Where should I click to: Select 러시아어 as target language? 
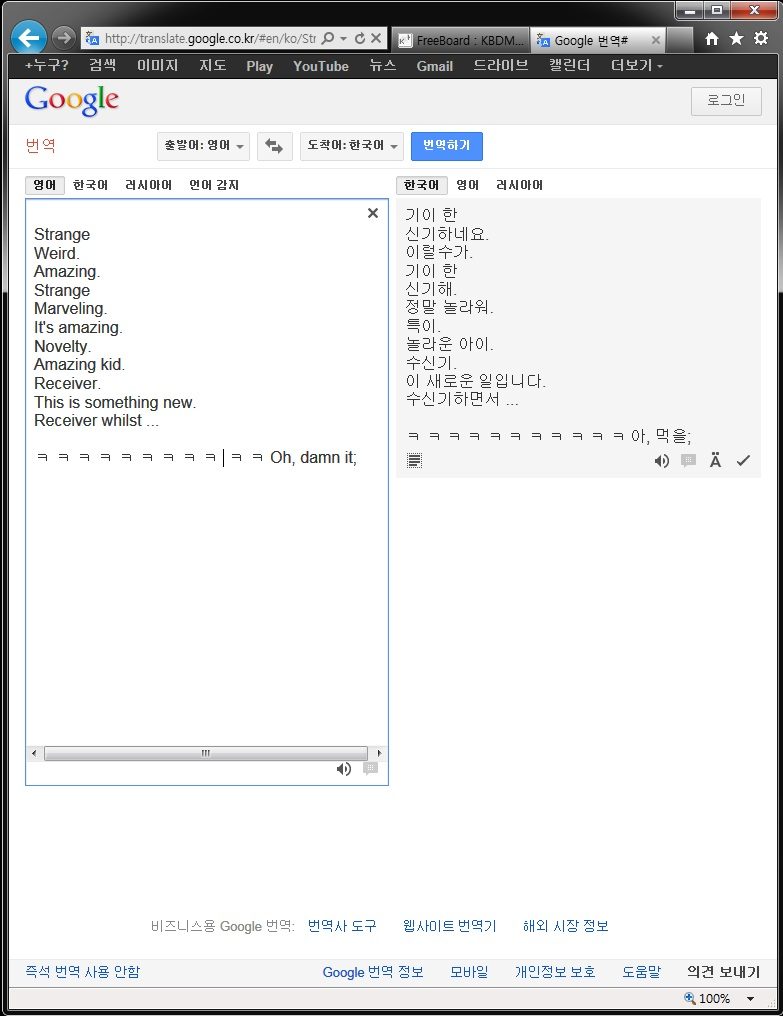[519, 185]
